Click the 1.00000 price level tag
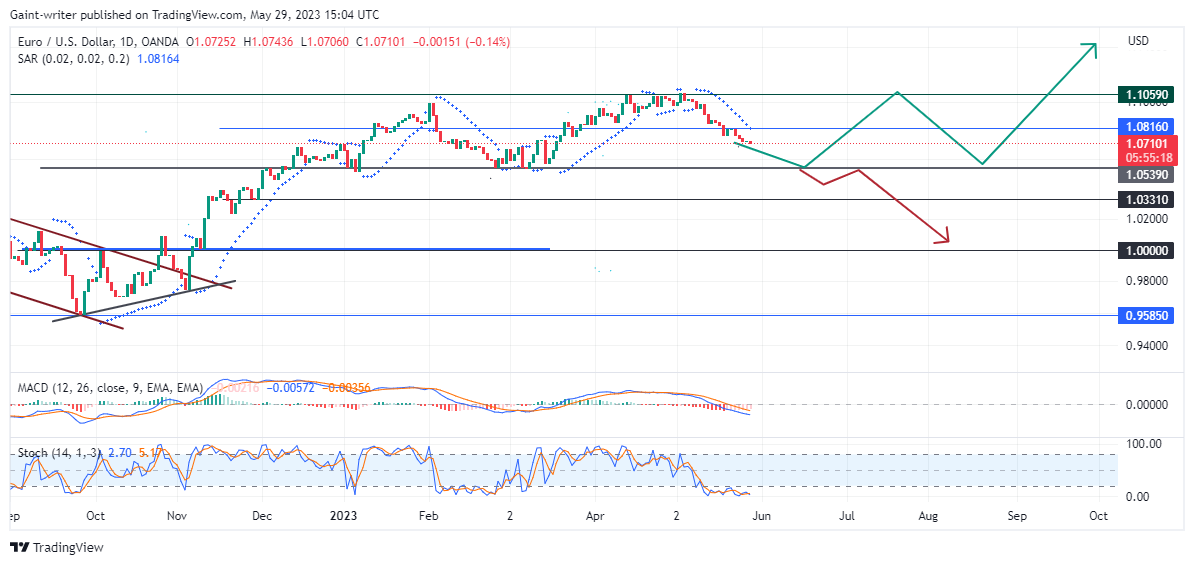This screenshot has width=1194, height=565. (x=1147, y=251)
